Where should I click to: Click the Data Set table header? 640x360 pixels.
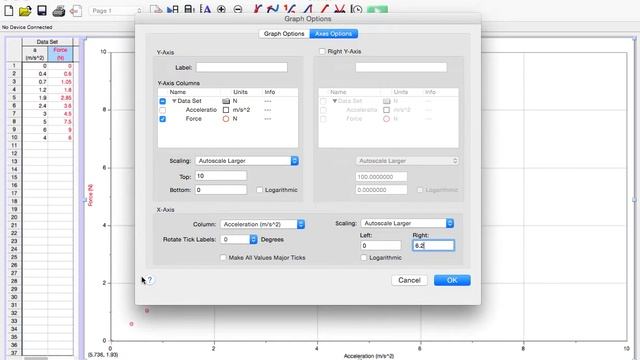point(47,42)
